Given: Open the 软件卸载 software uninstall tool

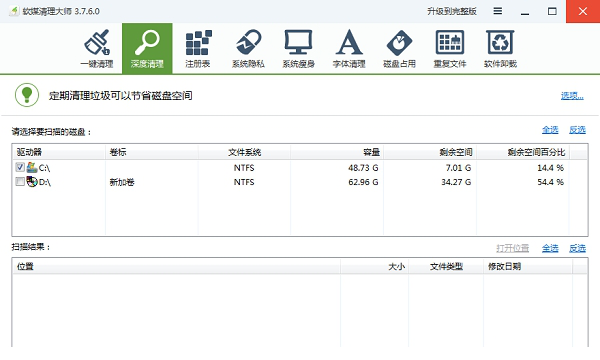Looking at the screenshot, I should pos(501,49).
